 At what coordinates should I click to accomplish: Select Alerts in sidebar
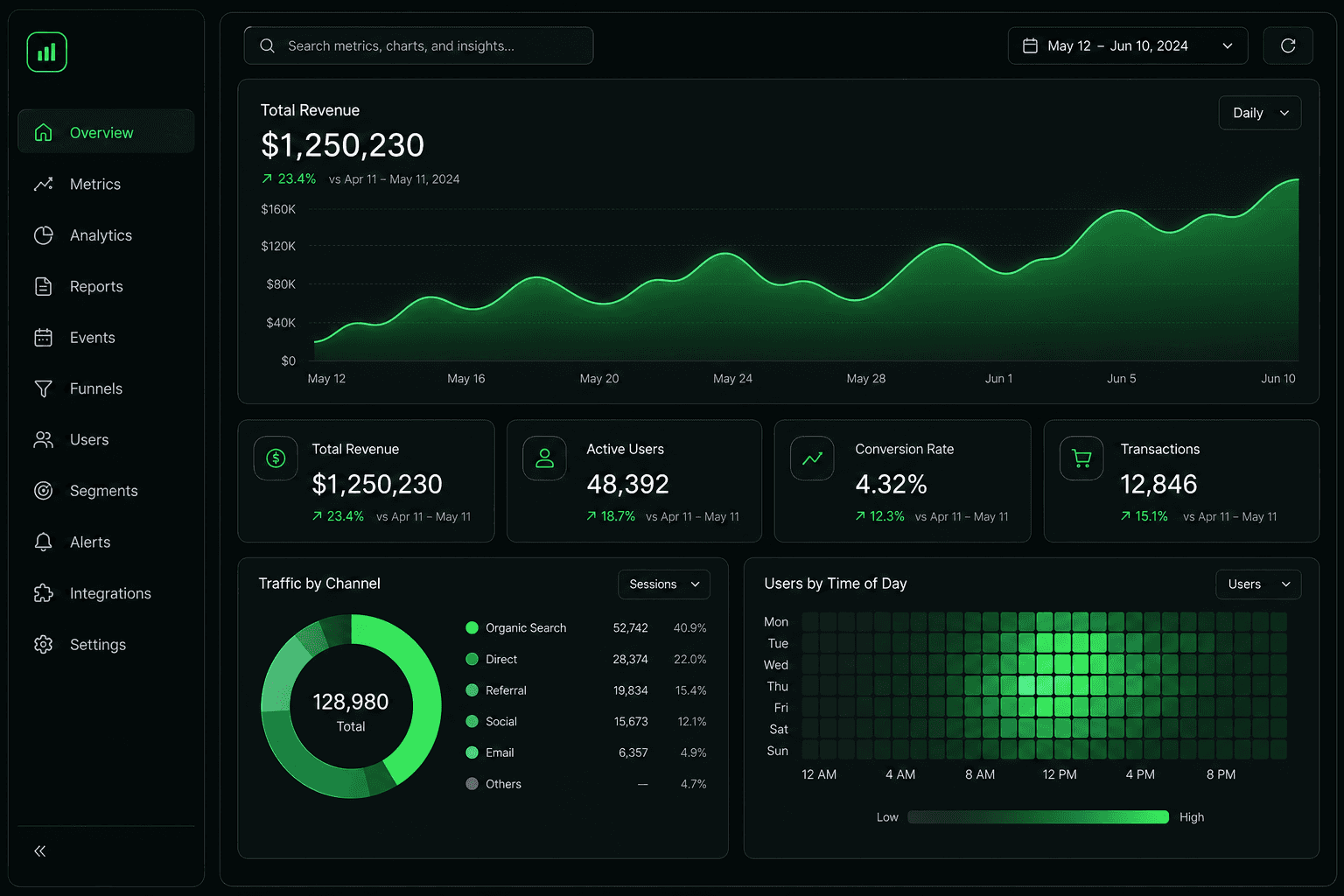(106, 542)
